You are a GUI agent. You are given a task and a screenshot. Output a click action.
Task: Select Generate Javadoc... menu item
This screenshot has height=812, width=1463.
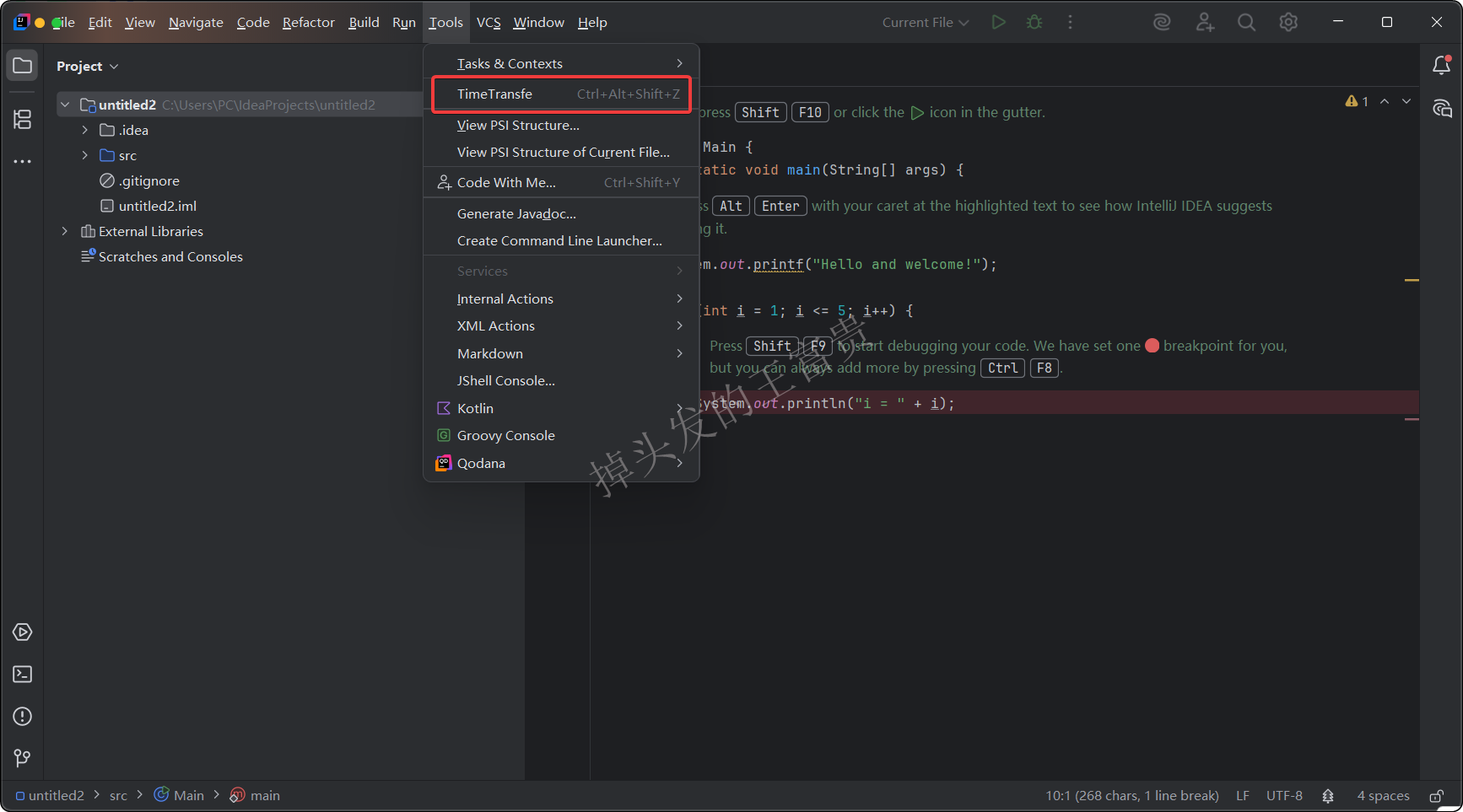[561, 213]
